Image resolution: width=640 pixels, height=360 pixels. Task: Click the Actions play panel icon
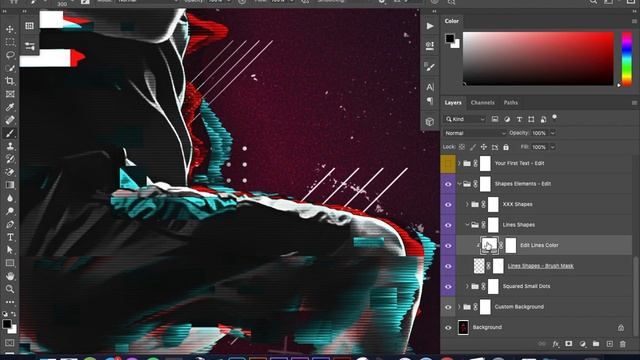pos(430,26)
